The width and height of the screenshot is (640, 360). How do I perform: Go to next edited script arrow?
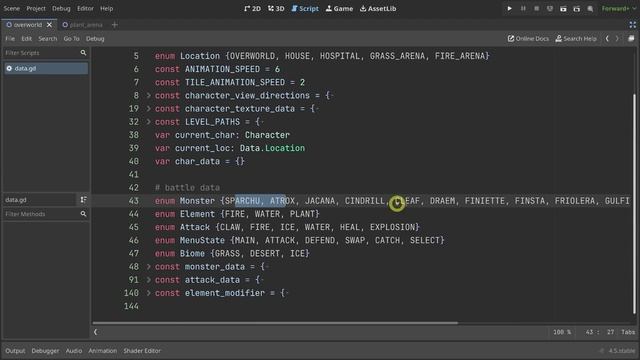[x=617, y=38]
